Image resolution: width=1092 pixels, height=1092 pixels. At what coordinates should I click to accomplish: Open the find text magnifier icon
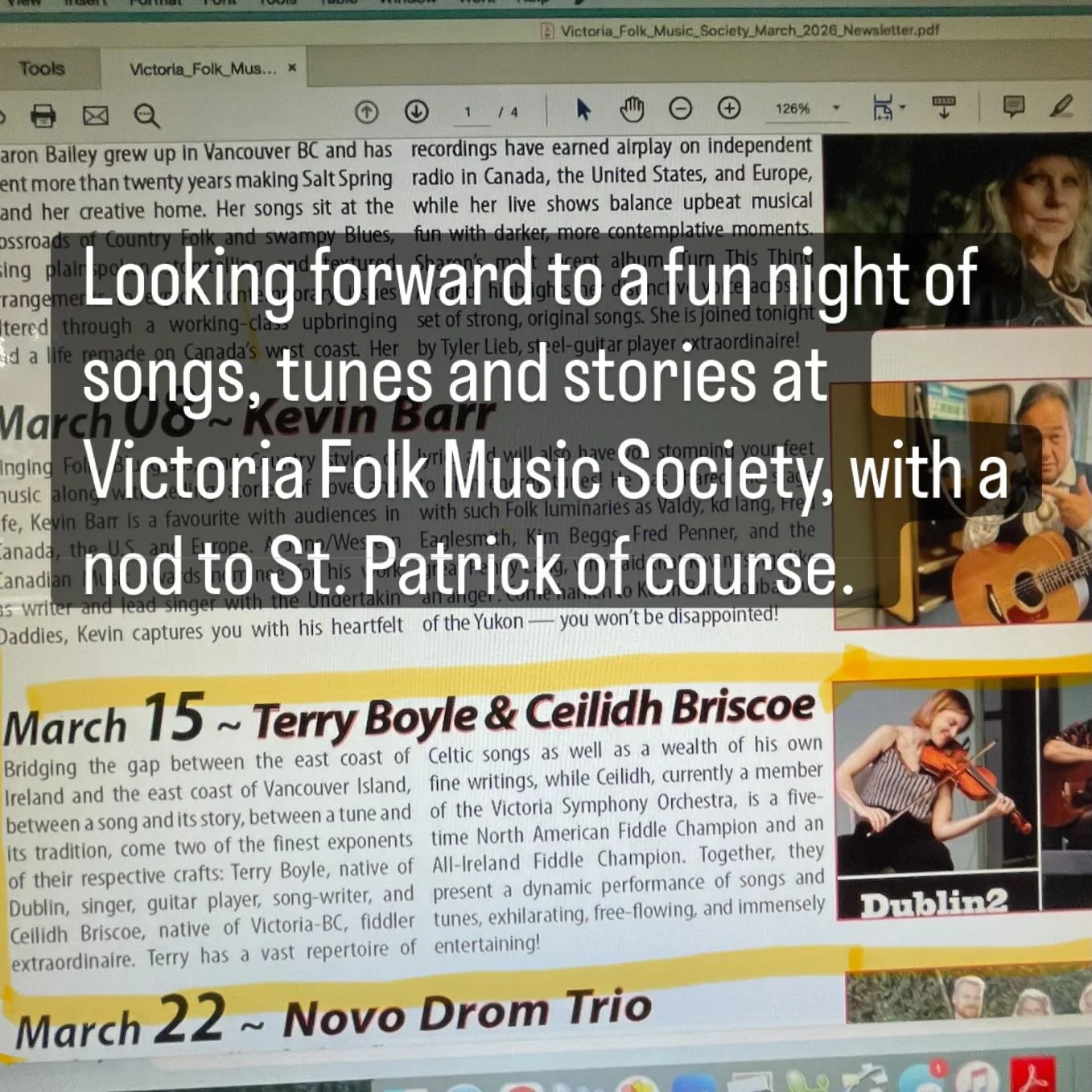[146, 116]
